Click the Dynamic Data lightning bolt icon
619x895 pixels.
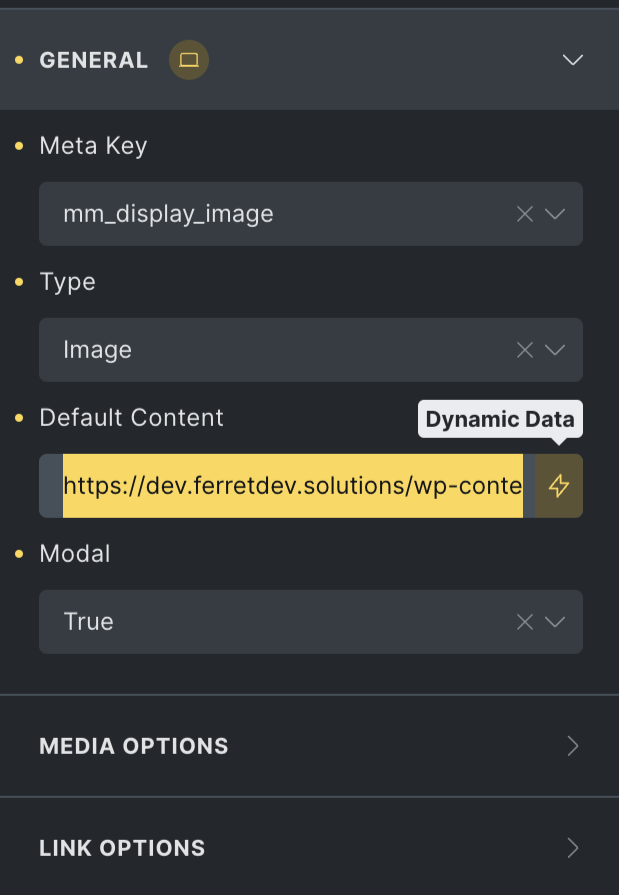(559, 486)
